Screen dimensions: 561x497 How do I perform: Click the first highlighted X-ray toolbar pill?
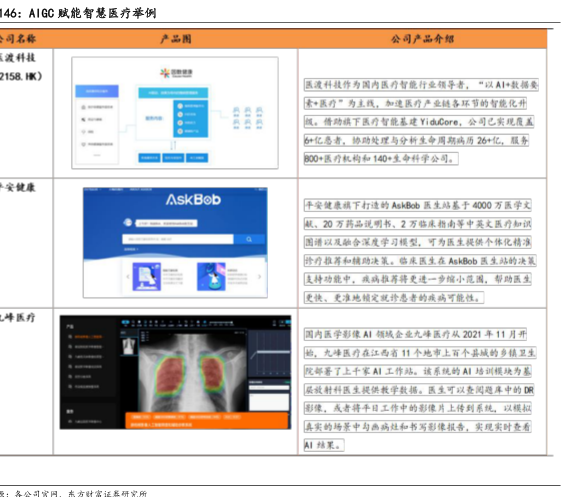[x=125, y=322]
